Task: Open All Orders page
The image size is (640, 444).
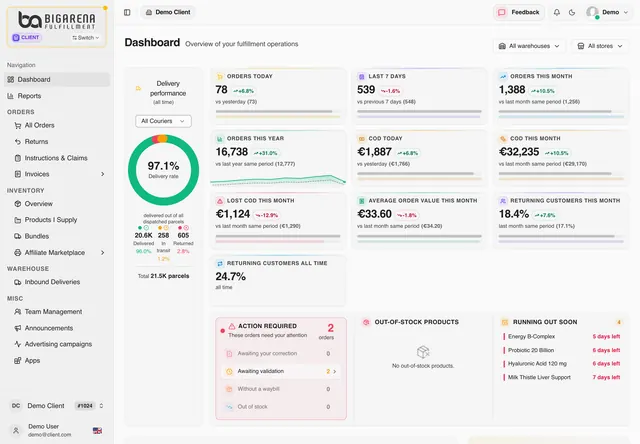Action: pos(39,125)
